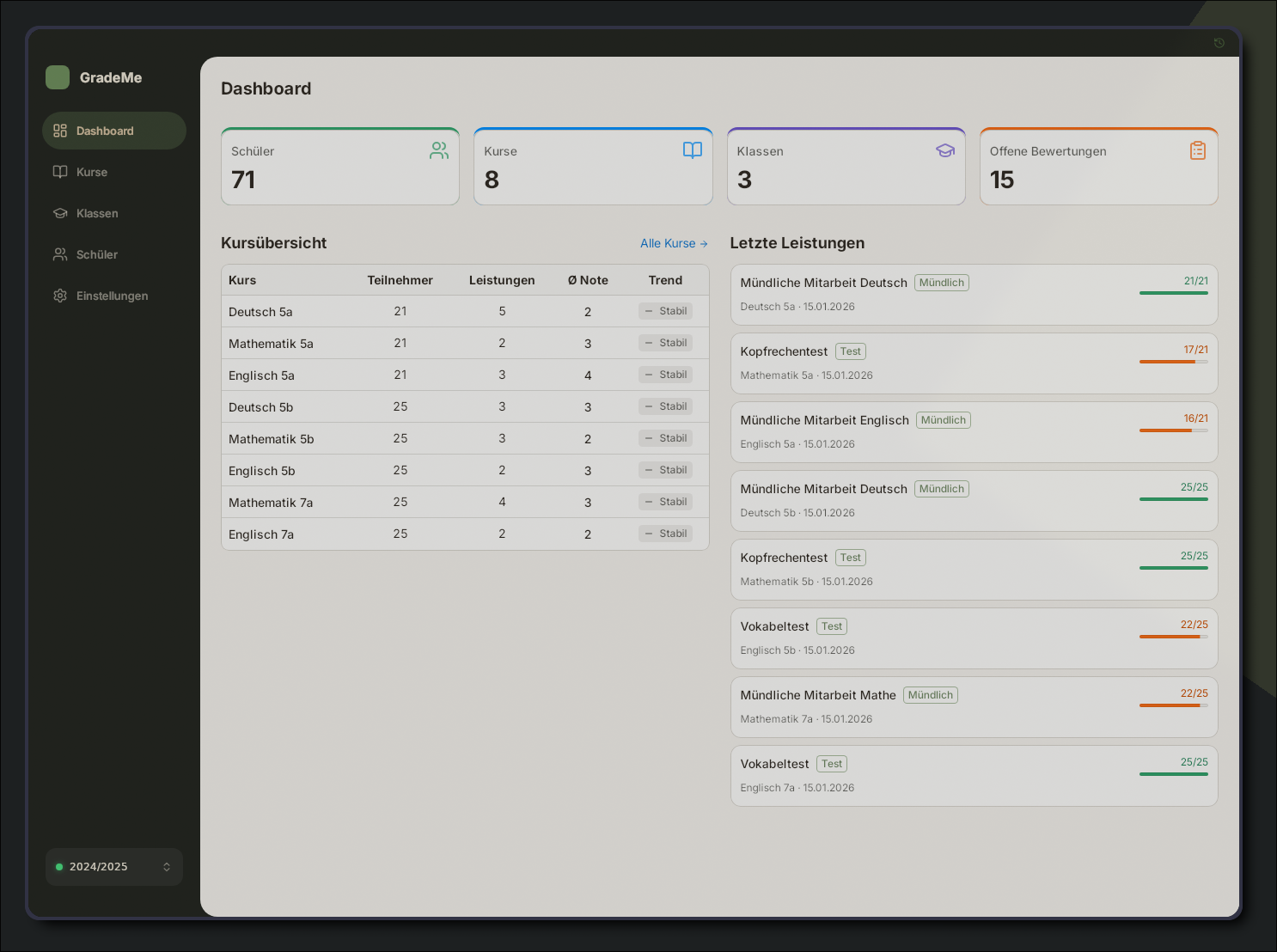Click Test tag on Vokabeltest Englisch 5b
The image size is (1277, 952).
click(832, 626)
